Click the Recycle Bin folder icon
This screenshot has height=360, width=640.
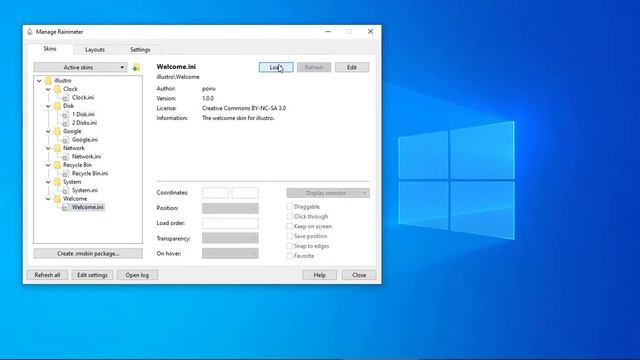point(58,165)
